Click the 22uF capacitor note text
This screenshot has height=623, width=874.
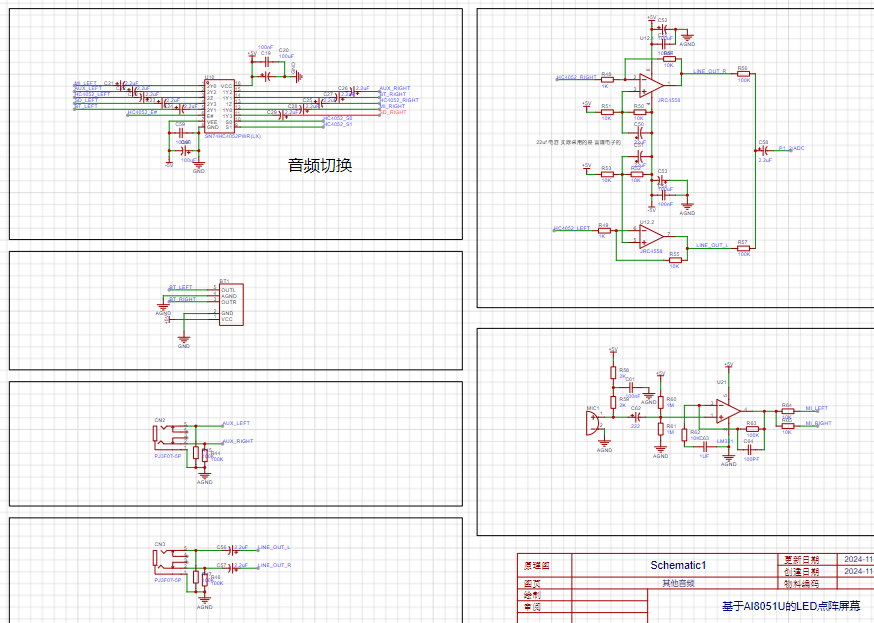579,143
